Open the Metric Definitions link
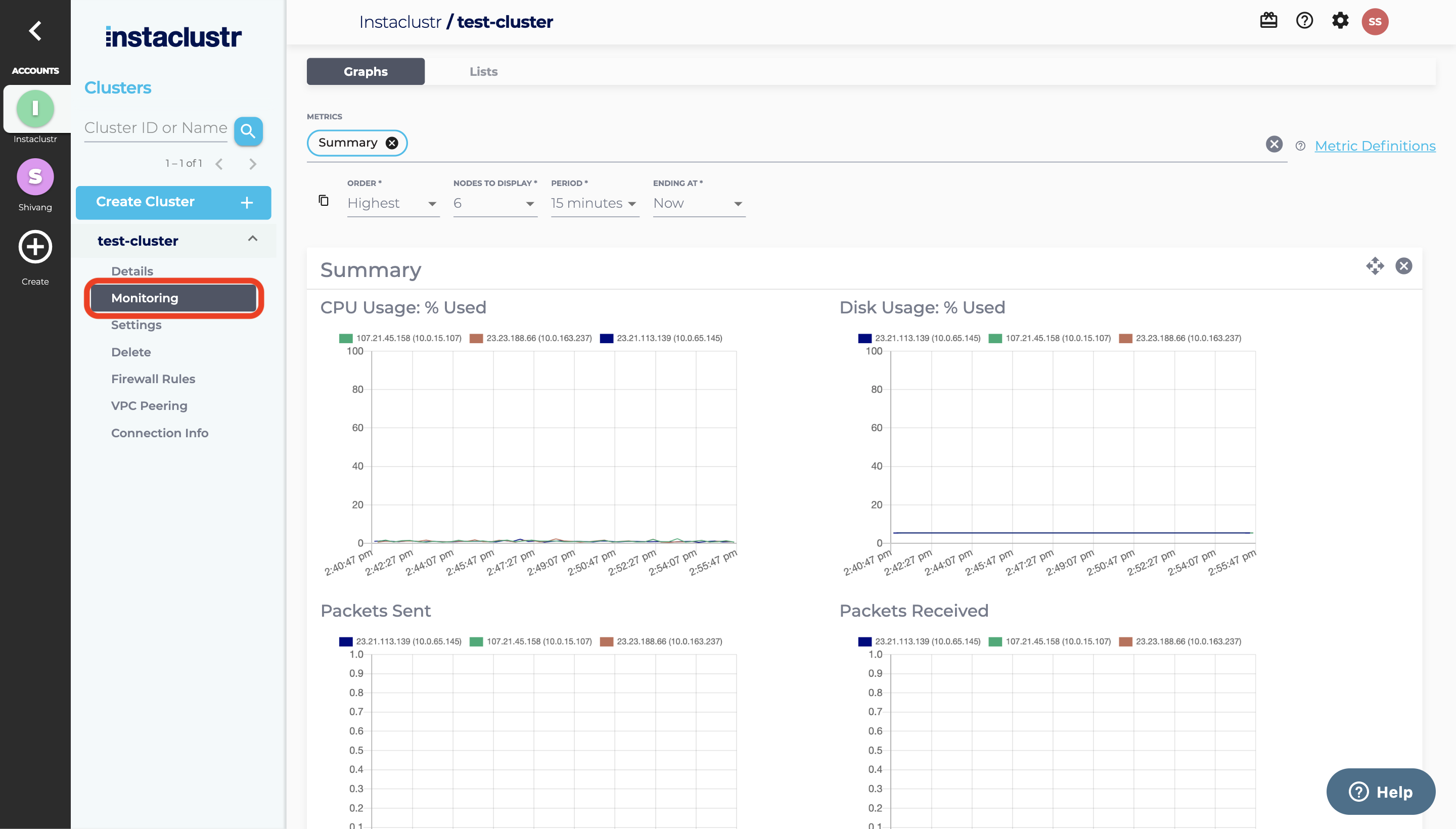Viewport: 1456px width, 829px height. [x=1375, y=146]
